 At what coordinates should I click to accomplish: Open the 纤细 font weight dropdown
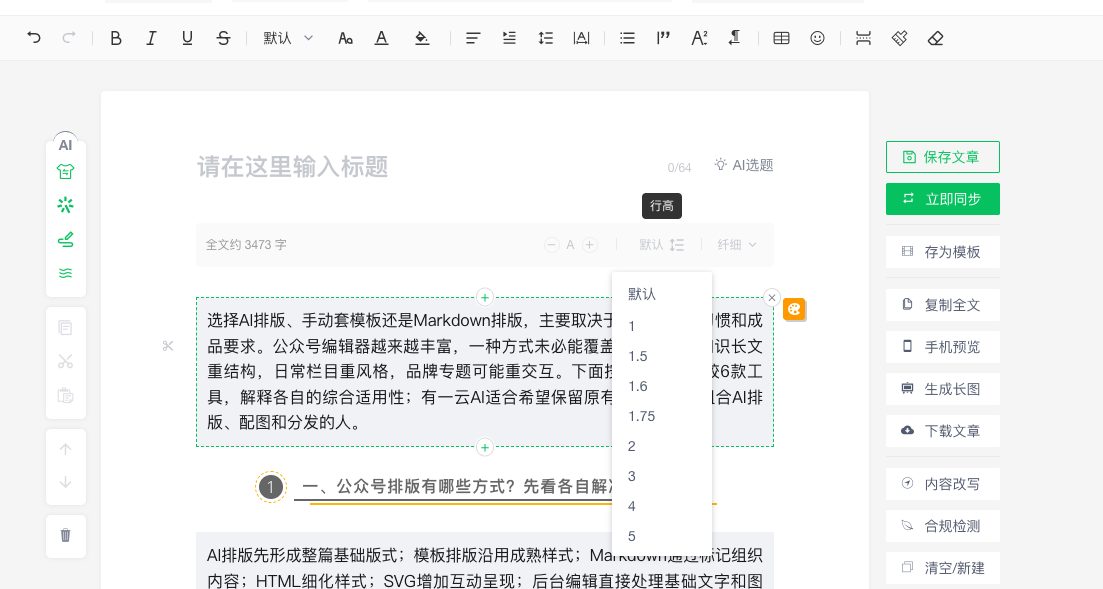(x=737, y=245)
